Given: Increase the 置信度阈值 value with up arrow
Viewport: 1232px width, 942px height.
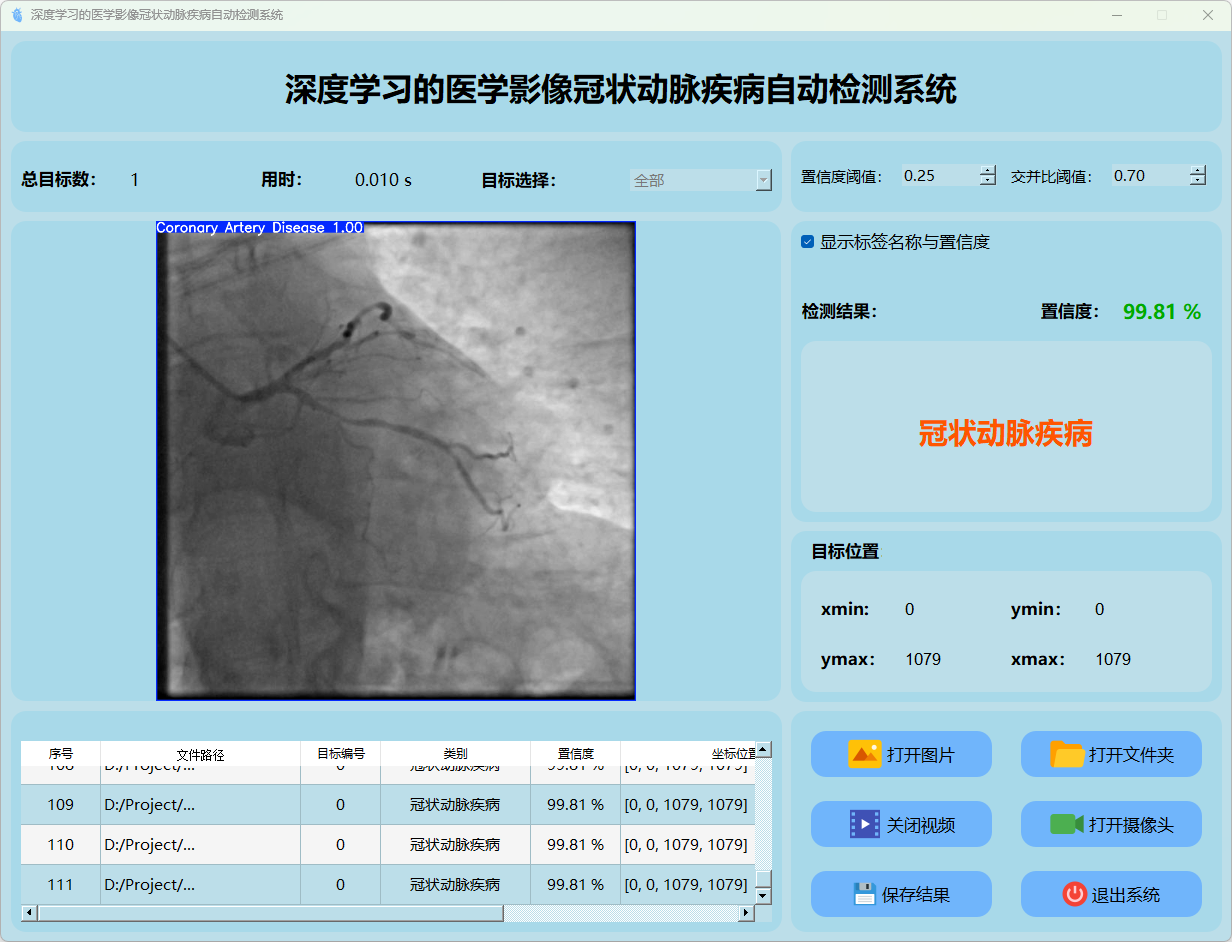Looking at the screenshot, I should tap(988, 170).
